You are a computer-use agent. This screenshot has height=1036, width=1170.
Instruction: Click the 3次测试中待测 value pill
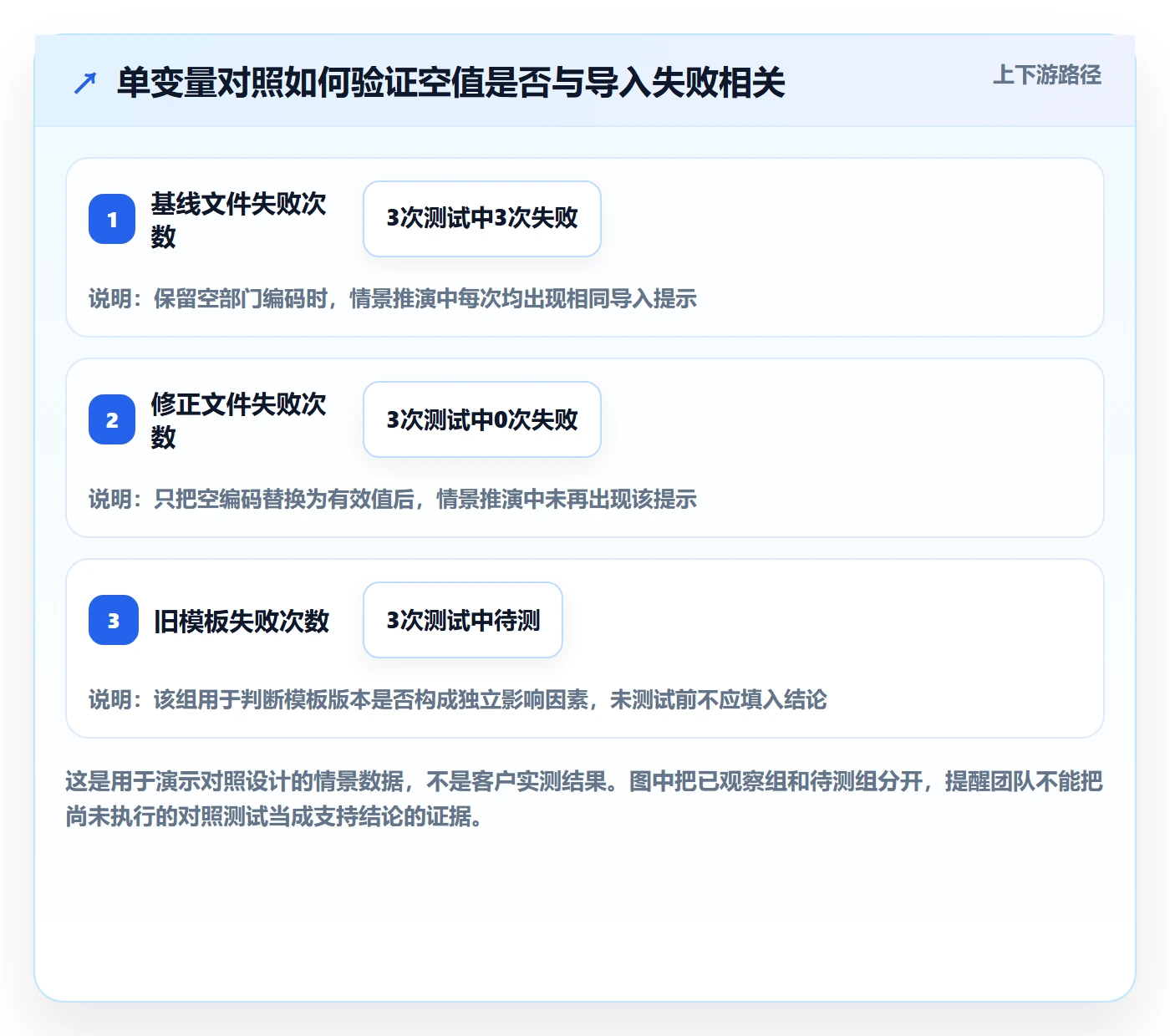point(463,620)
